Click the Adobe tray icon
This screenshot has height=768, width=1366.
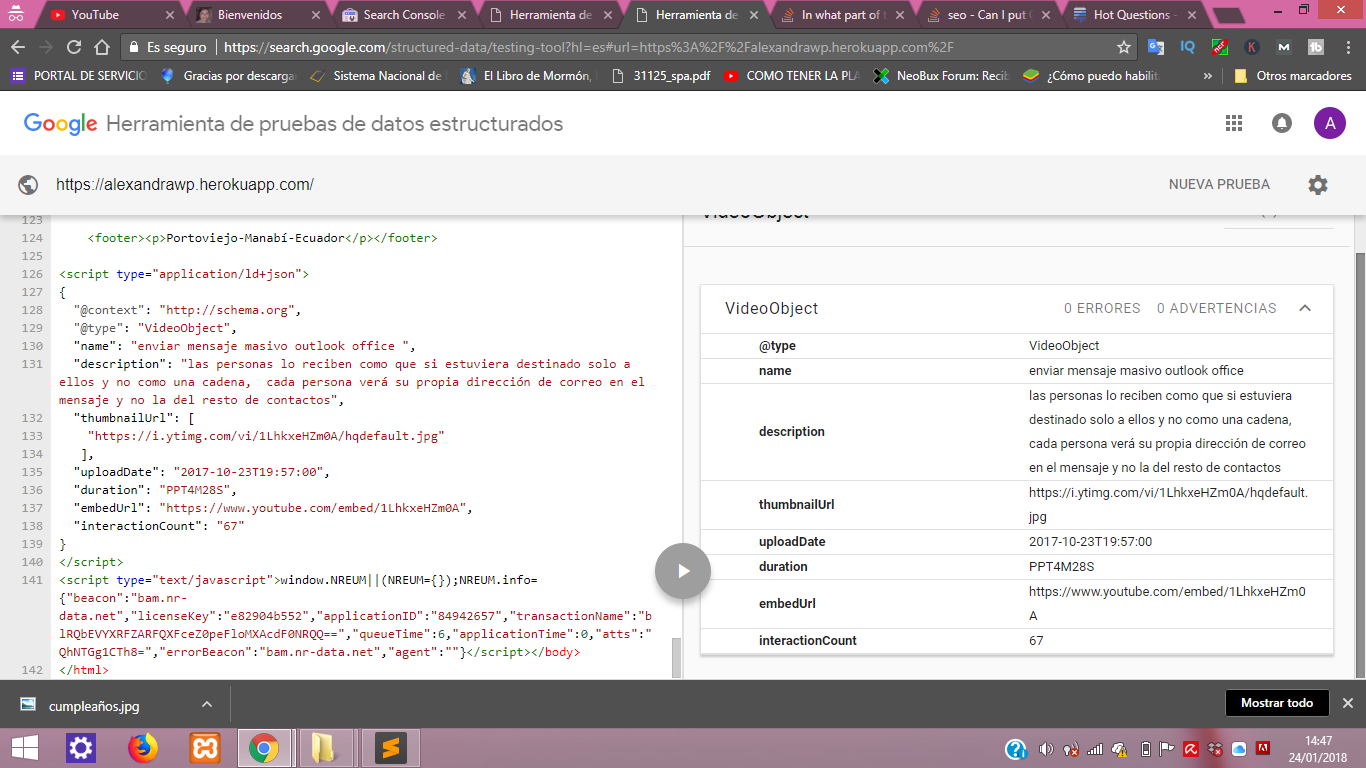point(1264,748)
